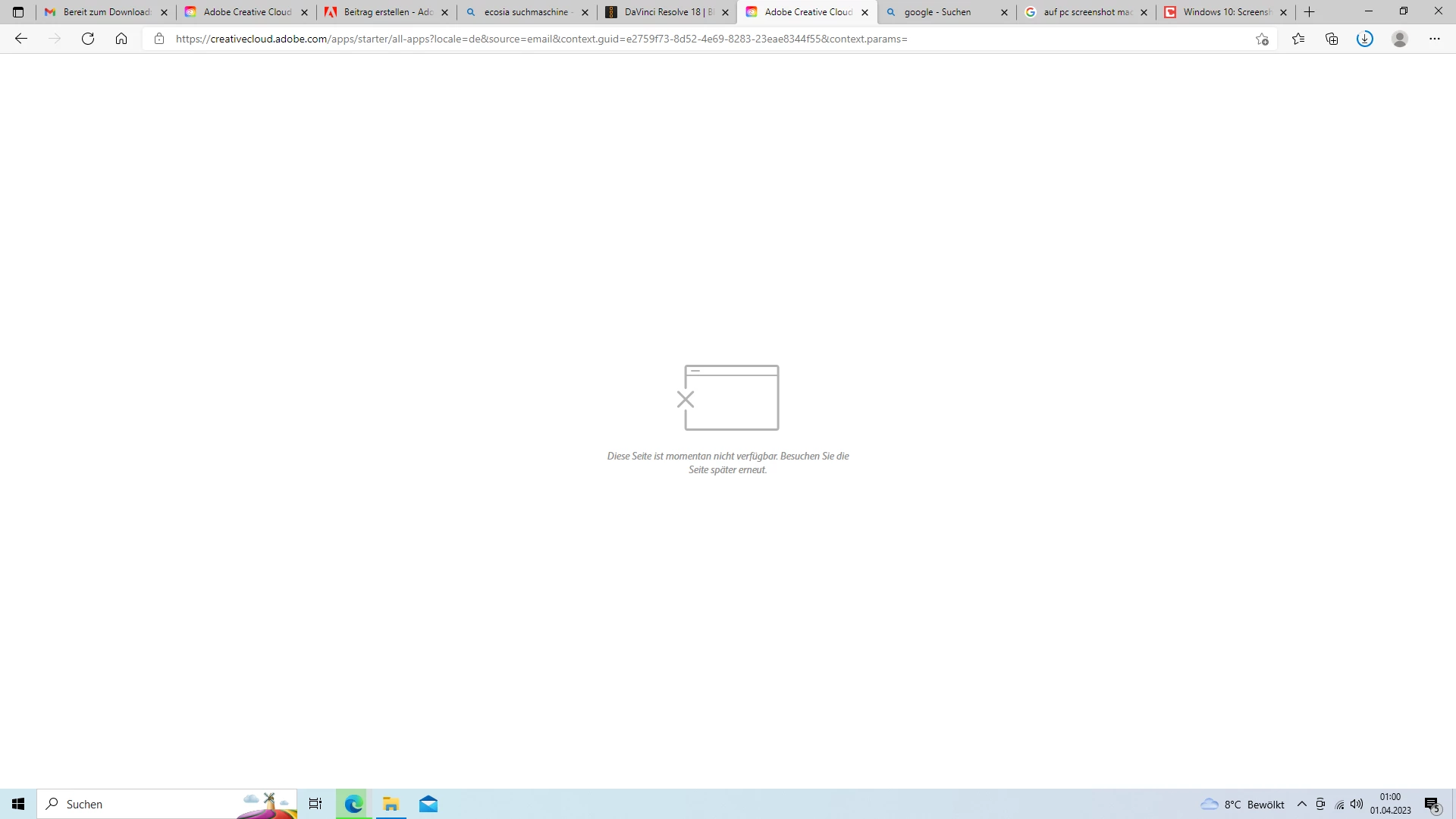Go to the browser home page
The height and width of the screenshot is (819, 1456).
pyautogui.click(x=121, y=39)
